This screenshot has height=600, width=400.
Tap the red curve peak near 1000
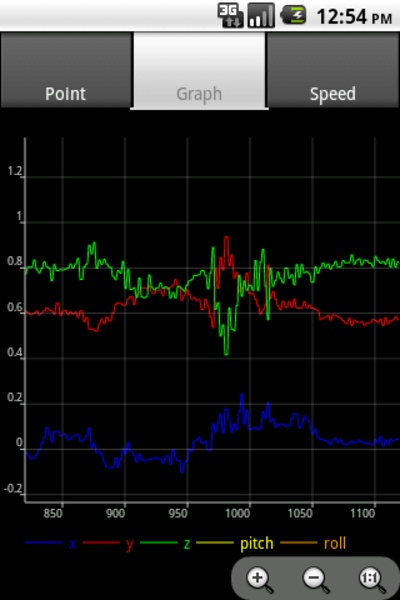point(226,239)
